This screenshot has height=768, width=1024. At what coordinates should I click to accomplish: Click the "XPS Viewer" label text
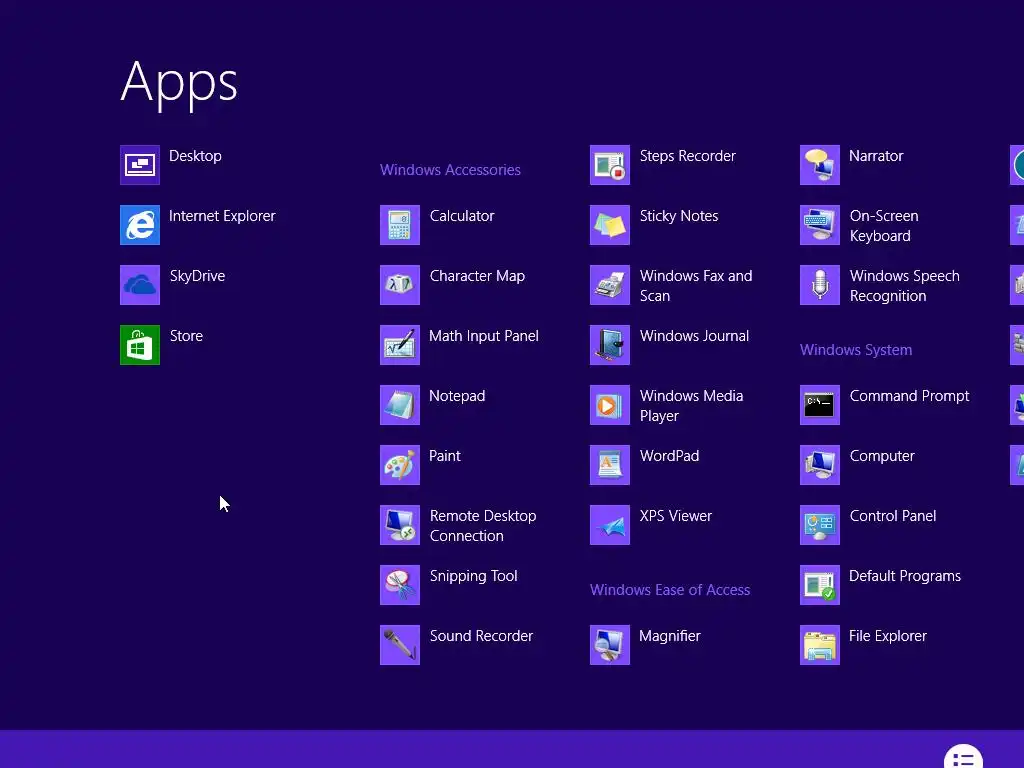point(675,516)
